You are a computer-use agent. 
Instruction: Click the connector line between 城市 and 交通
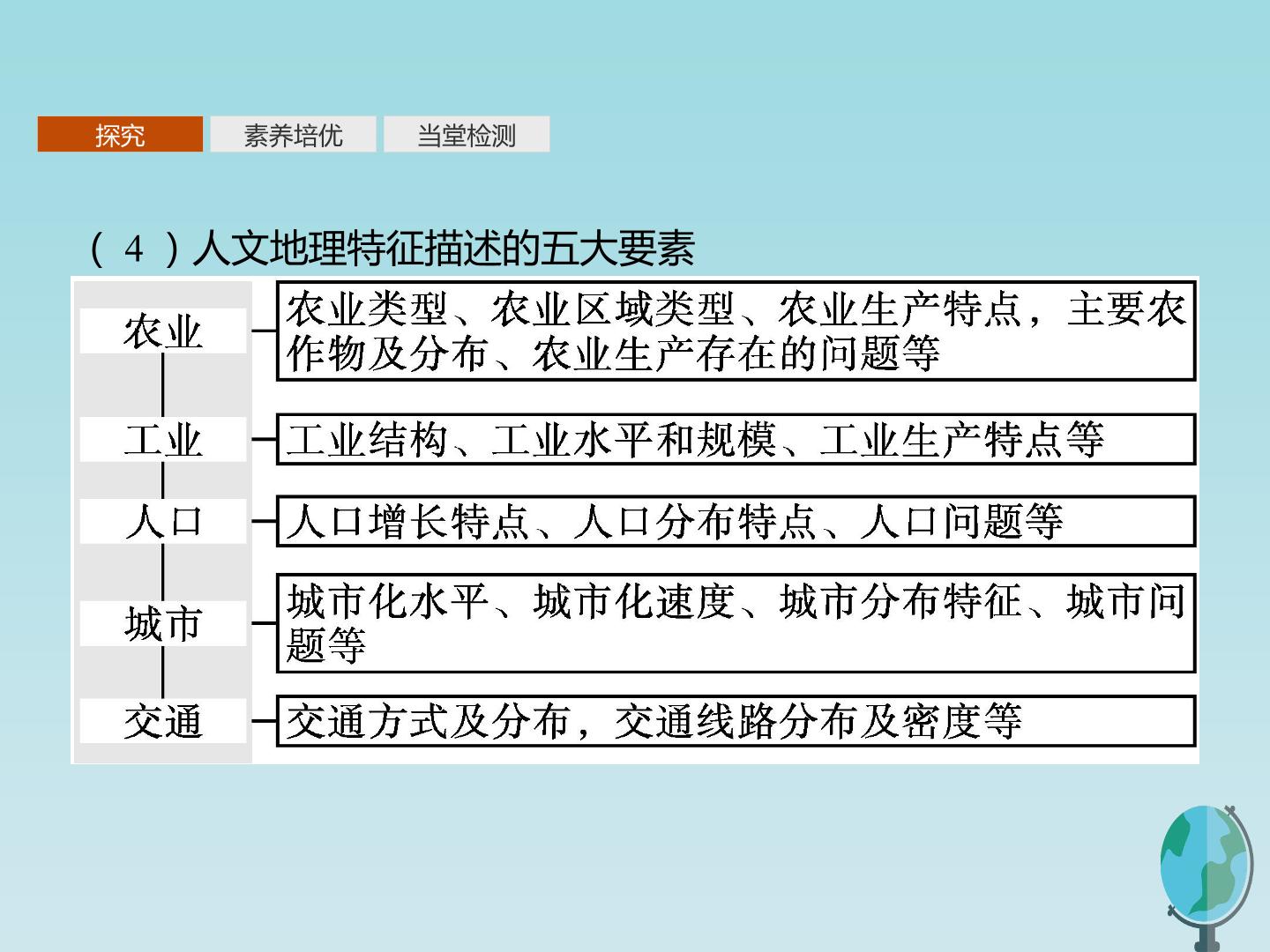coord(163,672)
